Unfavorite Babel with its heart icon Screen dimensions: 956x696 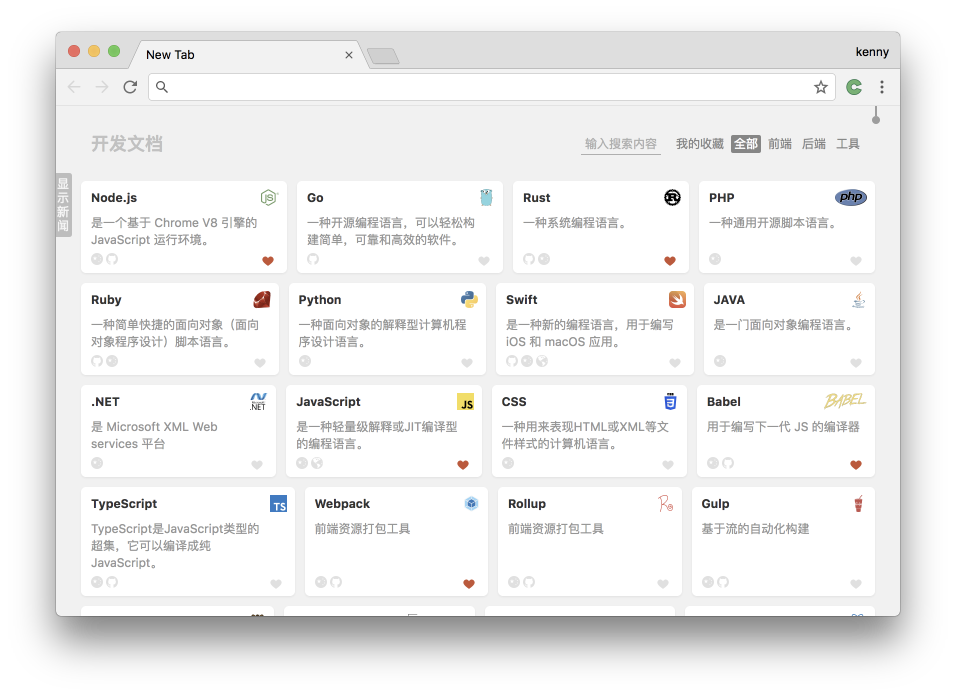point(856,465)
